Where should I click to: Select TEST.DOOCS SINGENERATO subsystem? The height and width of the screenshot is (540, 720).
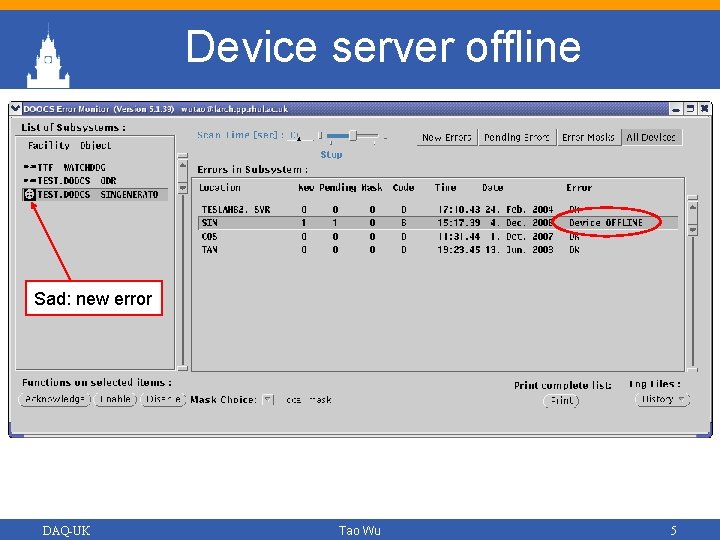click(95, 194)
